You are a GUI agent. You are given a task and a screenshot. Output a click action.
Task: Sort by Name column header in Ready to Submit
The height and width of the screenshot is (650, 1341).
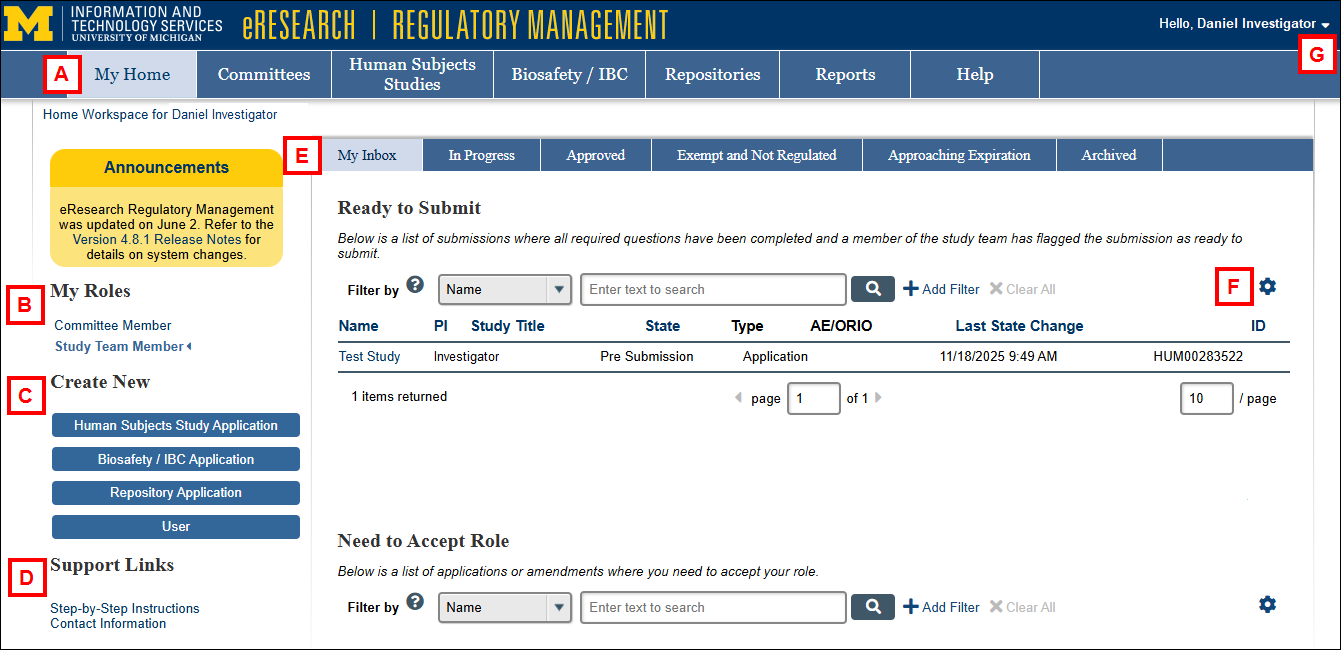point(359,325)
